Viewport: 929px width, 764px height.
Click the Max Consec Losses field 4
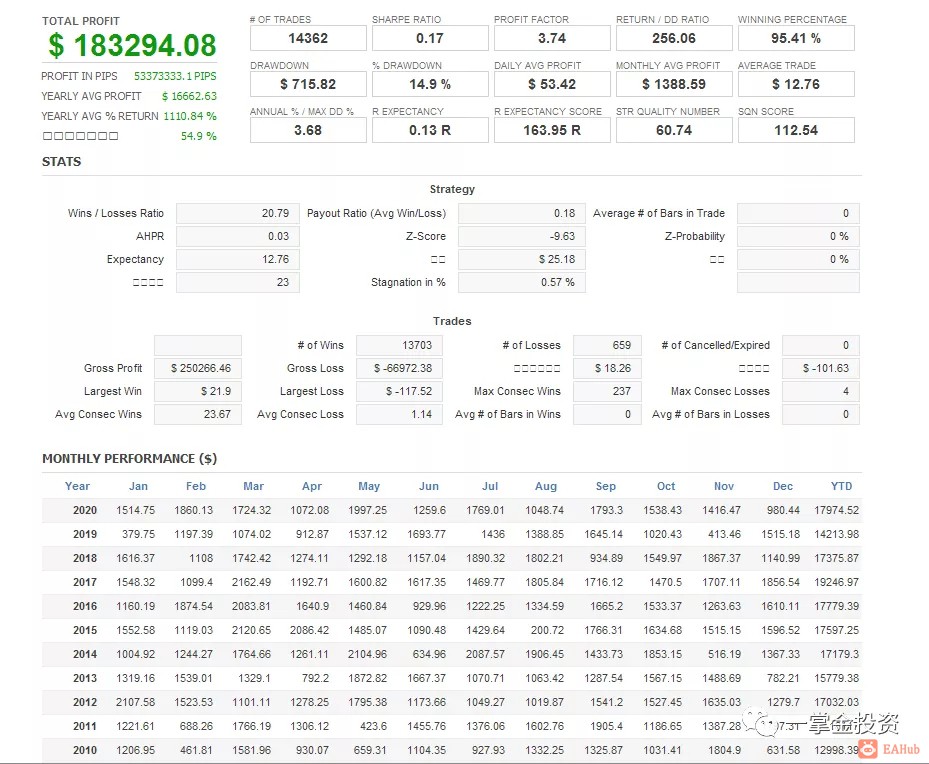click(821, 391)
